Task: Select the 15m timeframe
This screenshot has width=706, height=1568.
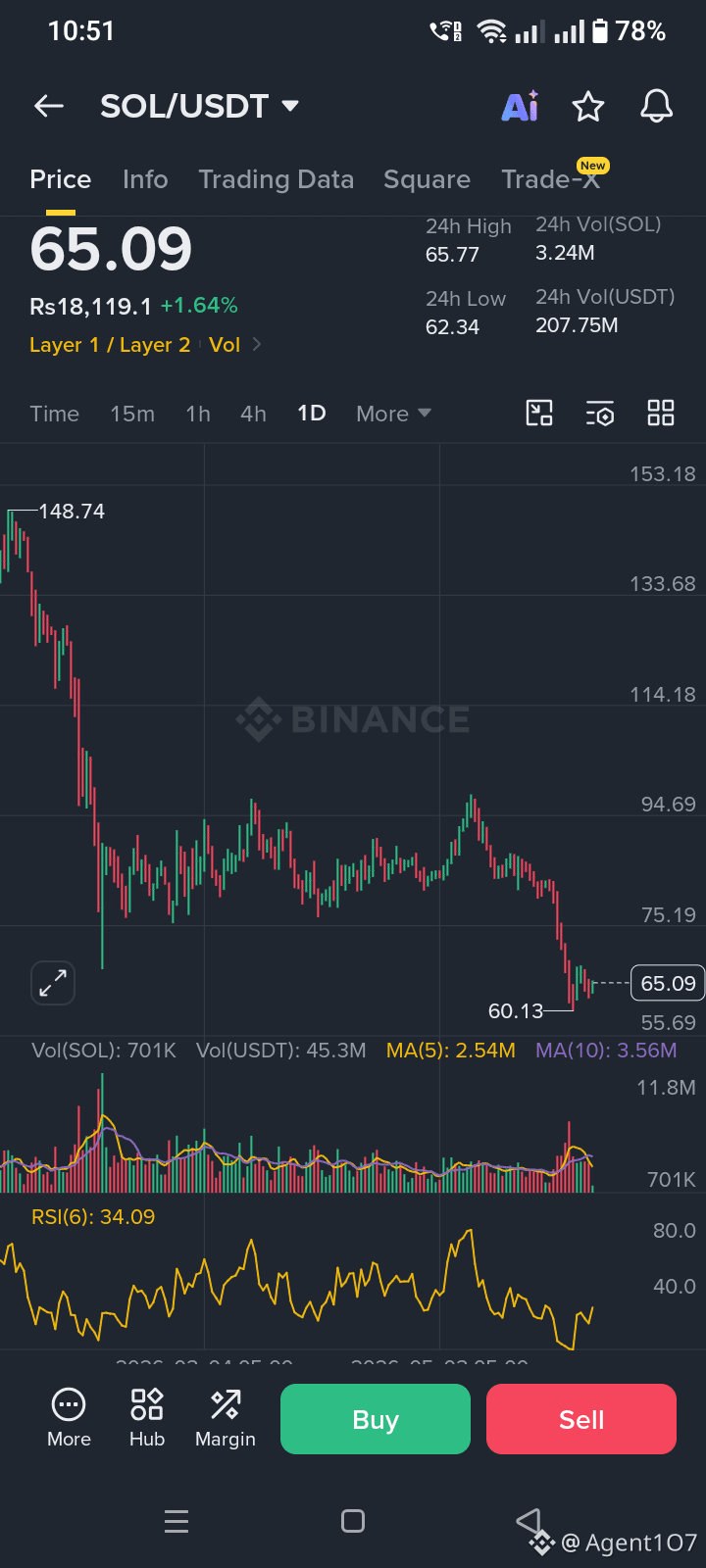Action: (132, 414)
